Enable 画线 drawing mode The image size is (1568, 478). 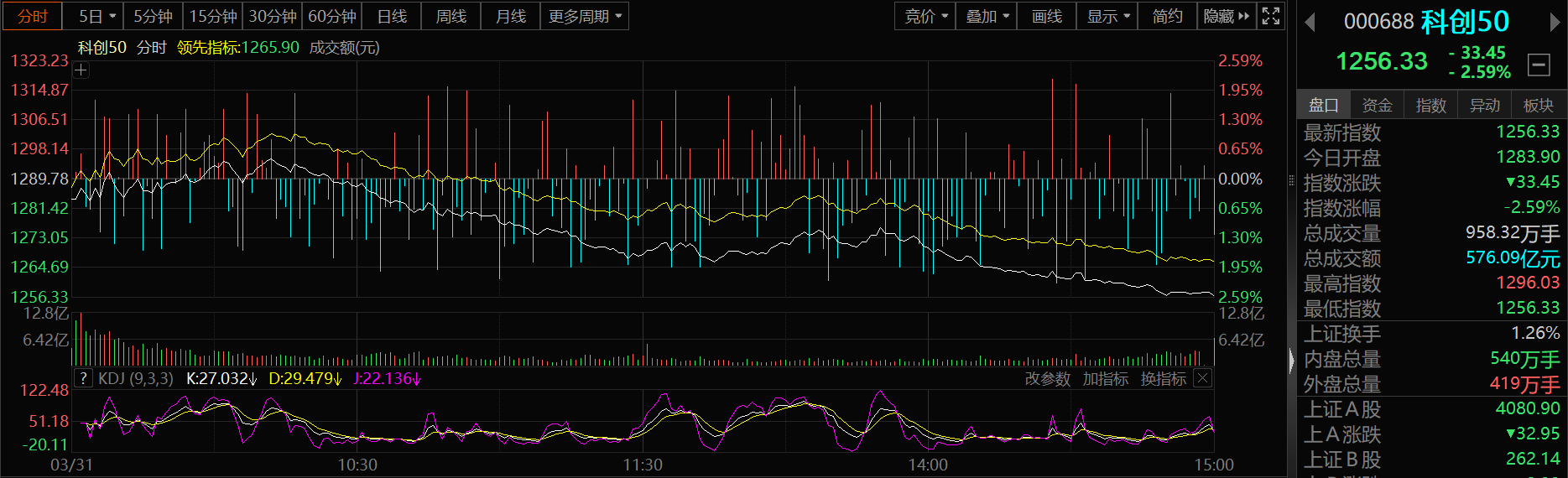(x=1046, y=16)
